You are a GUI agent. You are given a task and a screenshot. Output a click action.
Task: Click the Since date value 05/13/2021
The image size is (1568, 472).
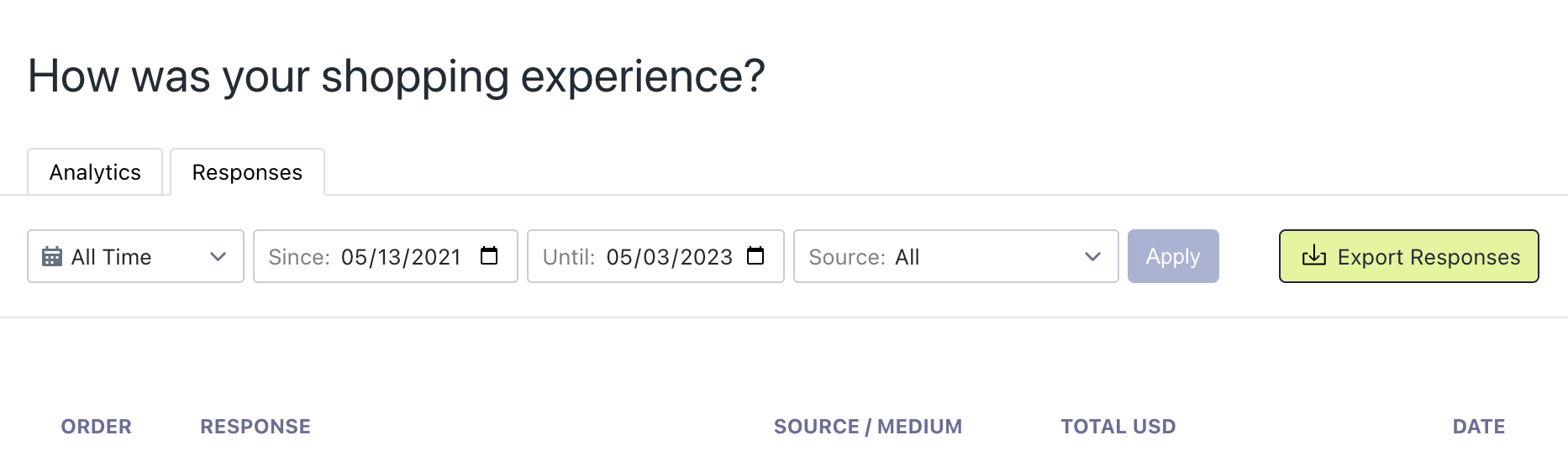[401, 257]
